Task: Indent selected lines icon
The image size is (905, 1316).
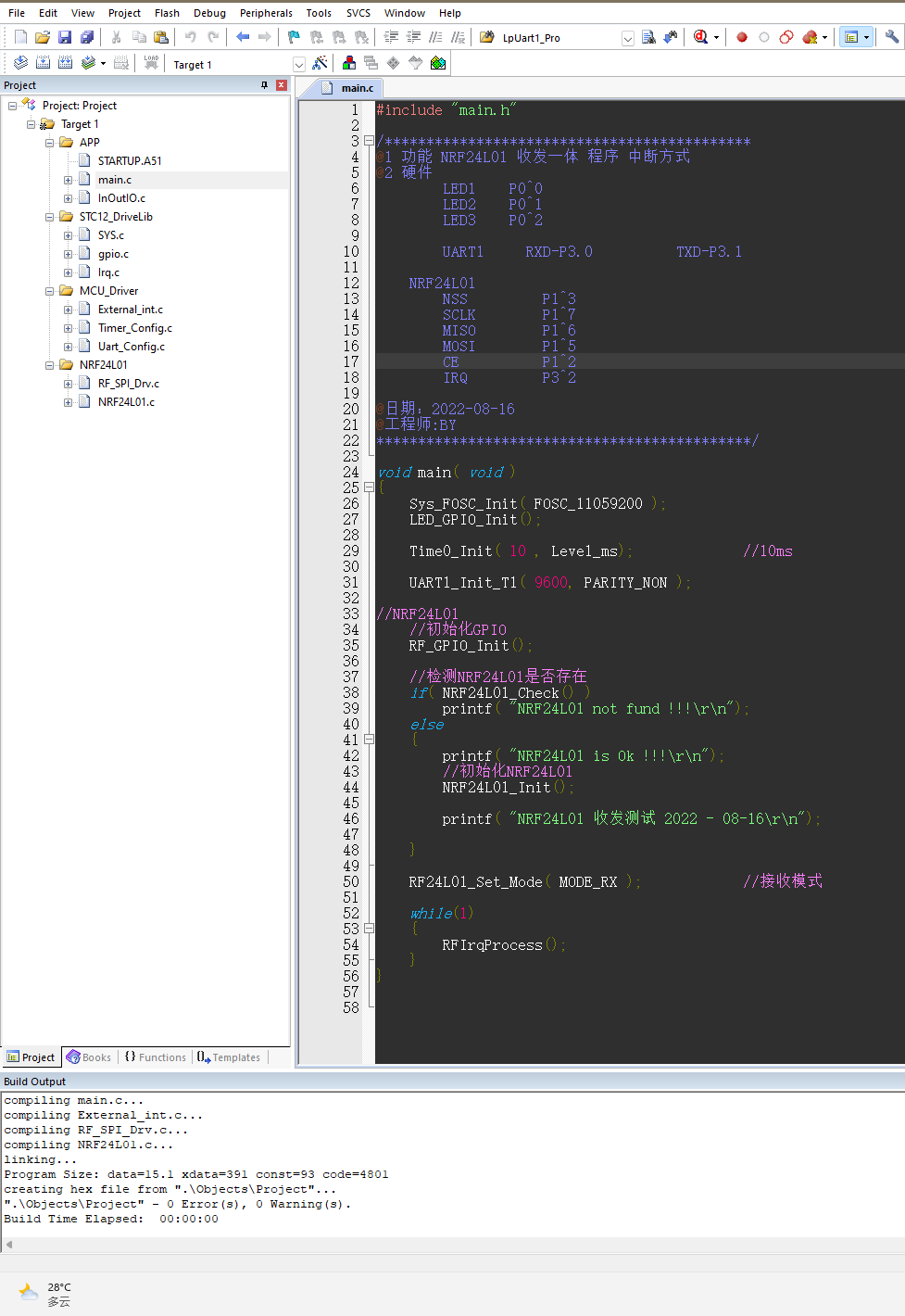Action: click(391, 37)
